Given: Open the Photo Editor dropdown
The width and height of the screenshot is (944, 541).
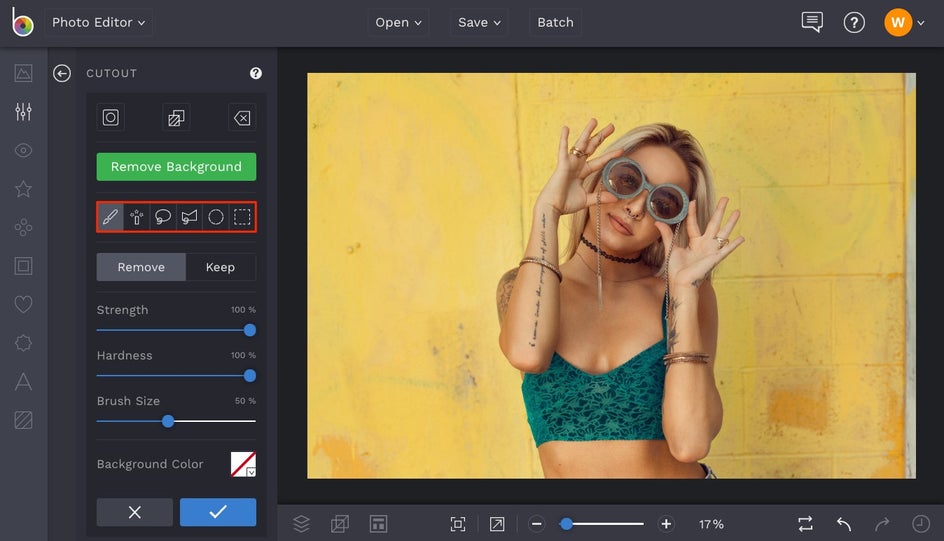Looking at the screenshot, I should [x=98, y=22].
